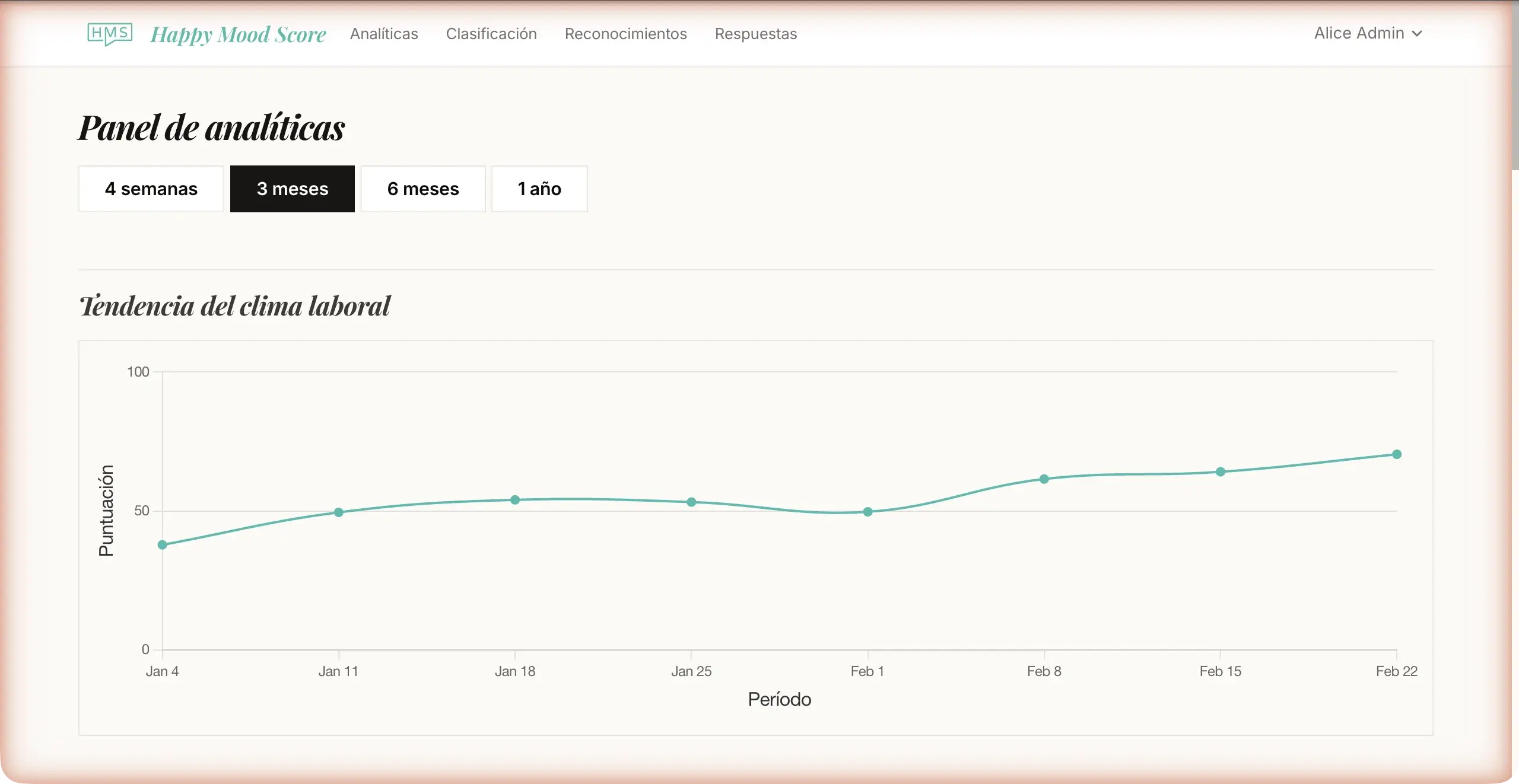Image resolution: width=1519 pixels, height=784 pixels.
Task: Choose the 1 año period button
Action: [539, 189]
